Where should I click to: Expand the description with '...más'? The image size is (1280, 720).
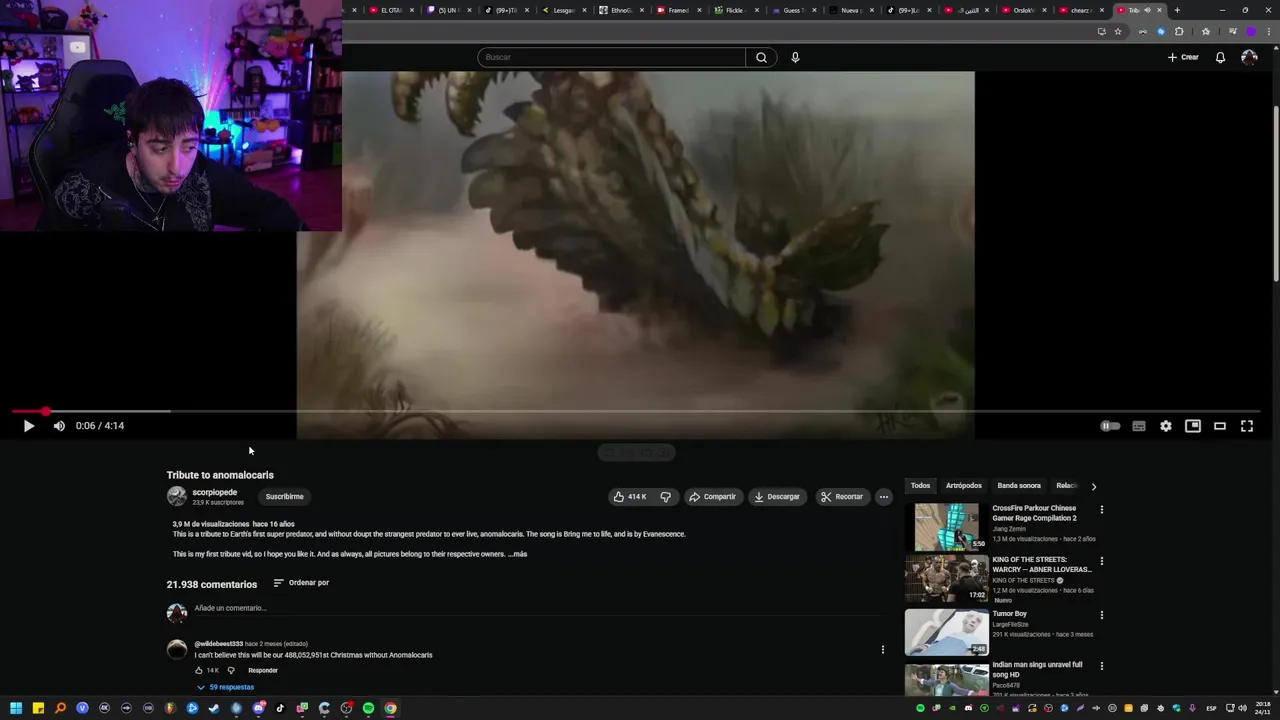click(517, 554)
